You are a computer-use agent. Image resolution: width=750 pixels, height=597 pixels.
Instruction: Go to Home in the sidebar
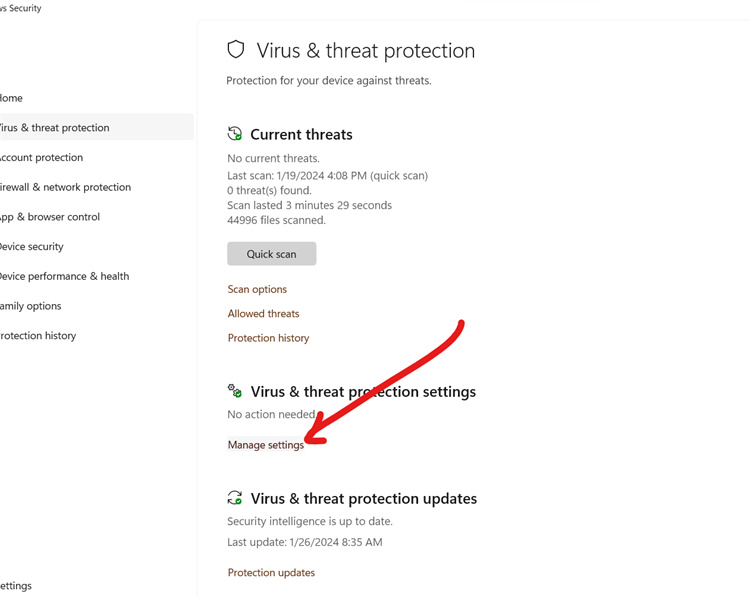[11, 98]
